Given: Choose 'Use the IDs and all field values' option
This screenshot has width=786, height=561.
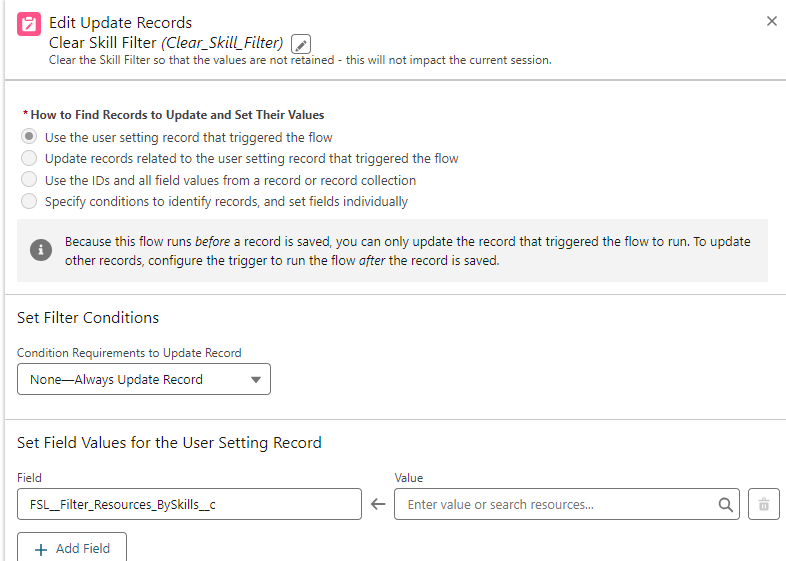Looking at the screenshot, I should pos(30,180).
